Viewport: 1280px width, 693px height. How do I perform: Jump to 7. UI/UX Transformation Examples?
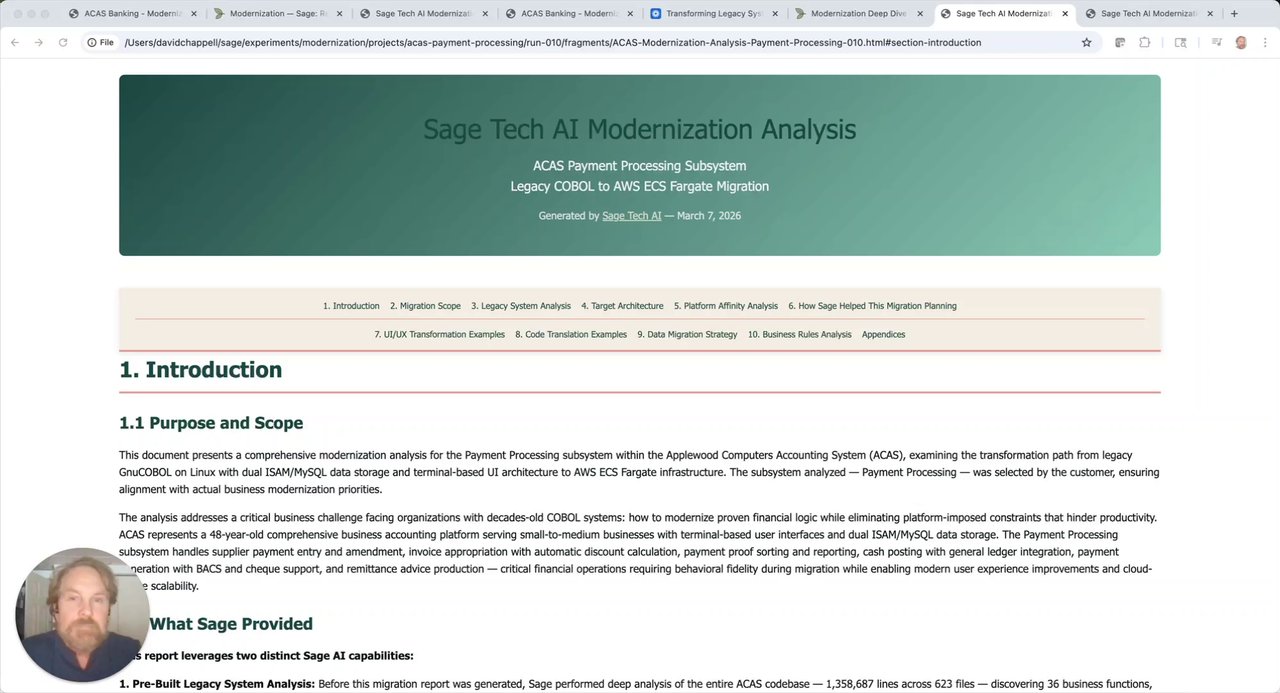coord(439,335)
